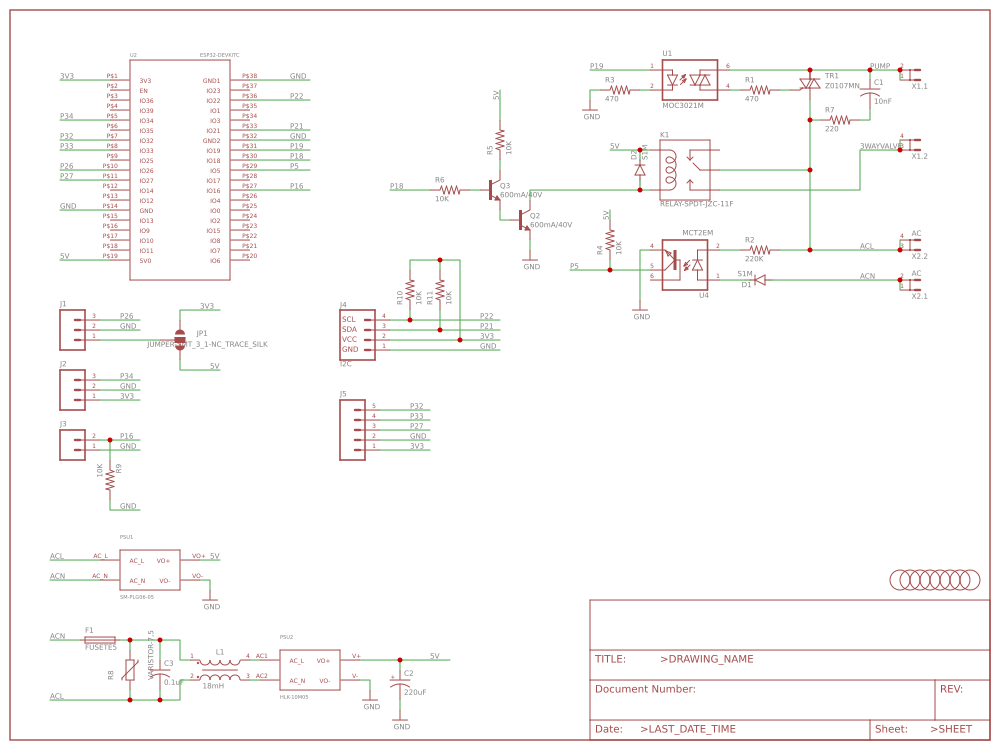The width and height of the screenshot is (1000, 750).
Task: Click the J4 I2C connector symbol
Action: click(x=357, y=335)
